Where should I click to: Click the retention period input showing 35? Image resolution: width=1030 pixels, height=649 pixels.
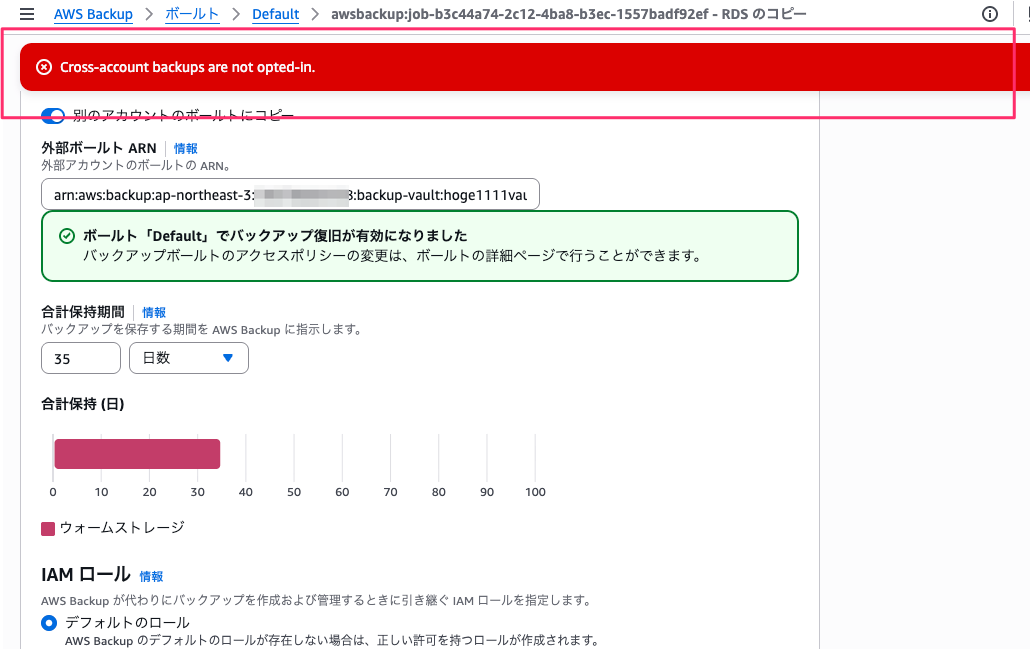click(x=80, y=358)
